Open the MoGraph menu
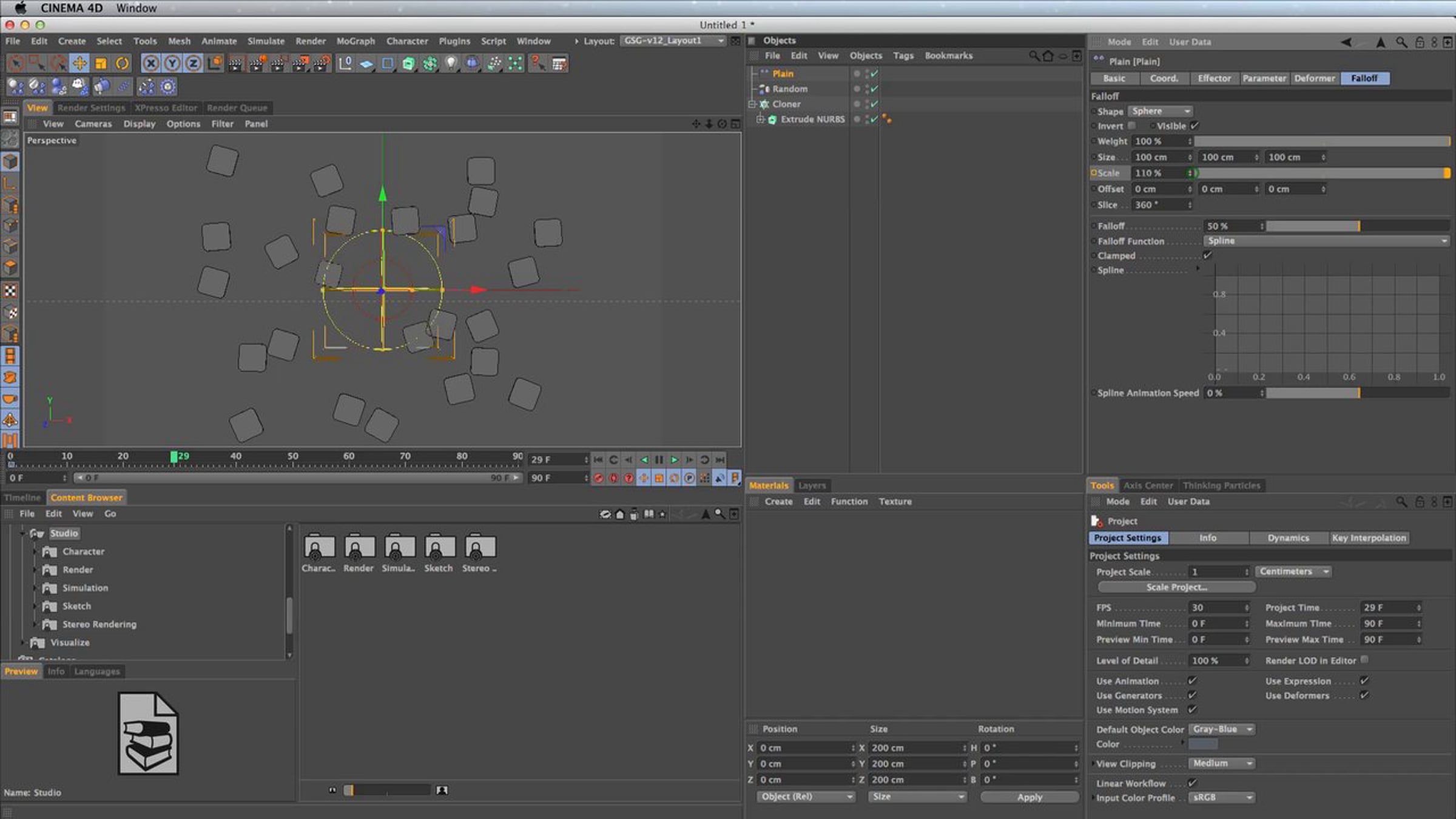Image resolution: width=1456 pixels, height=819 pixels. [356, 41]
